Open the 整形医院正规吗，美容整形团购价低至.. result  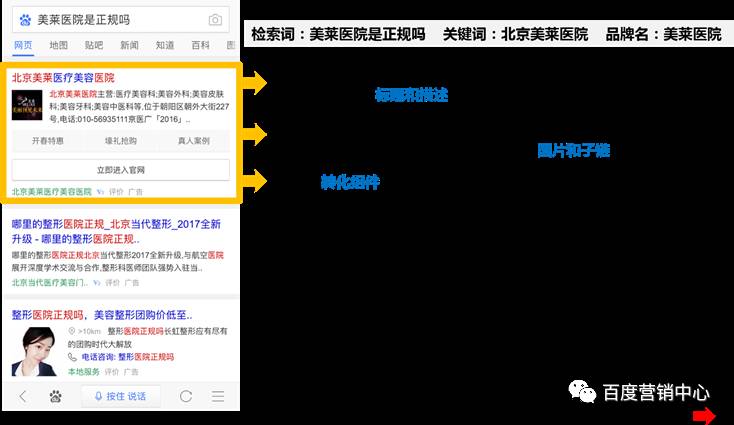pos(102,315)
